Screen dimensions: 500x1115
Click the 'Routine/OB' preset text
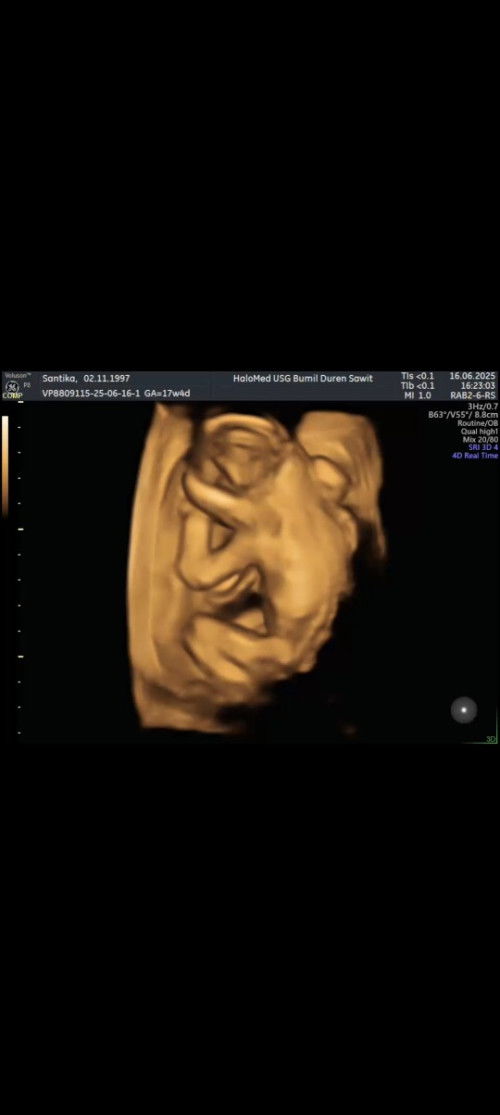pos(478,422)
